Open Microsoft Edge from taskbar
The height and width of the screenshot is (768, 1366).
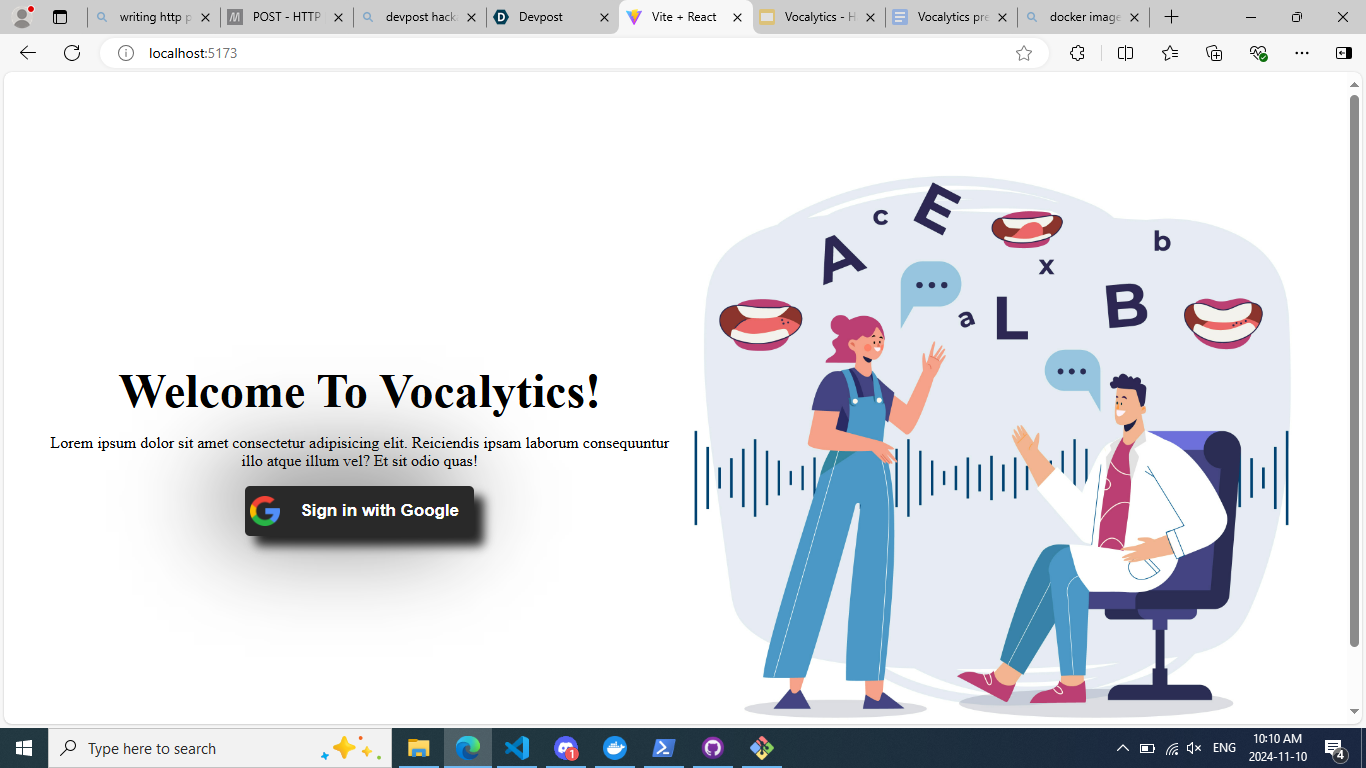pyautogui.click(x=467, y=748)
